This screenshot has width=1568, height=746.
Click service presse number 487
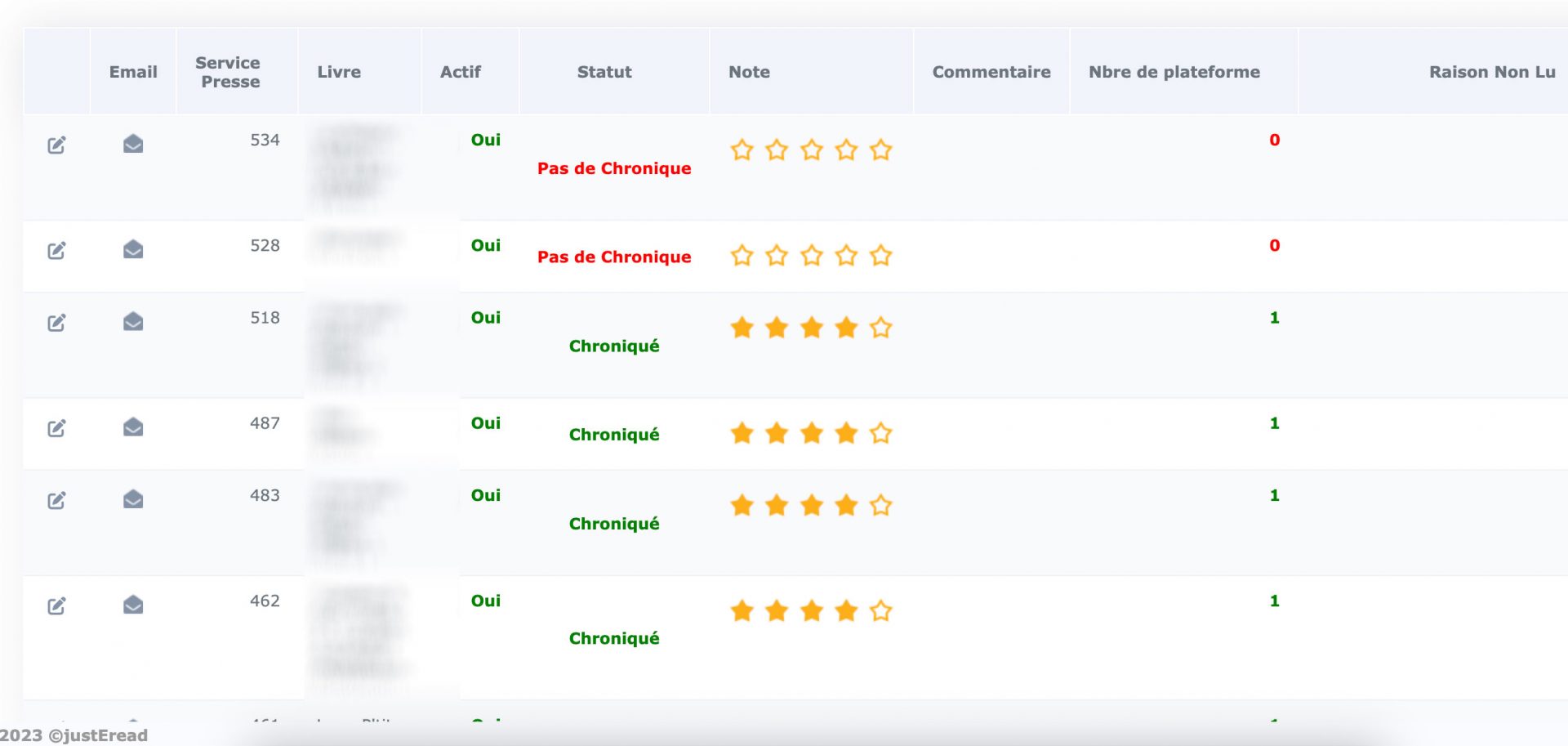(x=265, y=422)
